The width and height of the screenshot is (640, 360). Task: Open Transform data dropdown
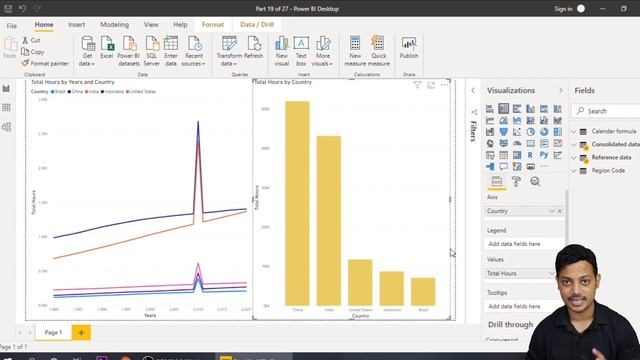[229, 51]
